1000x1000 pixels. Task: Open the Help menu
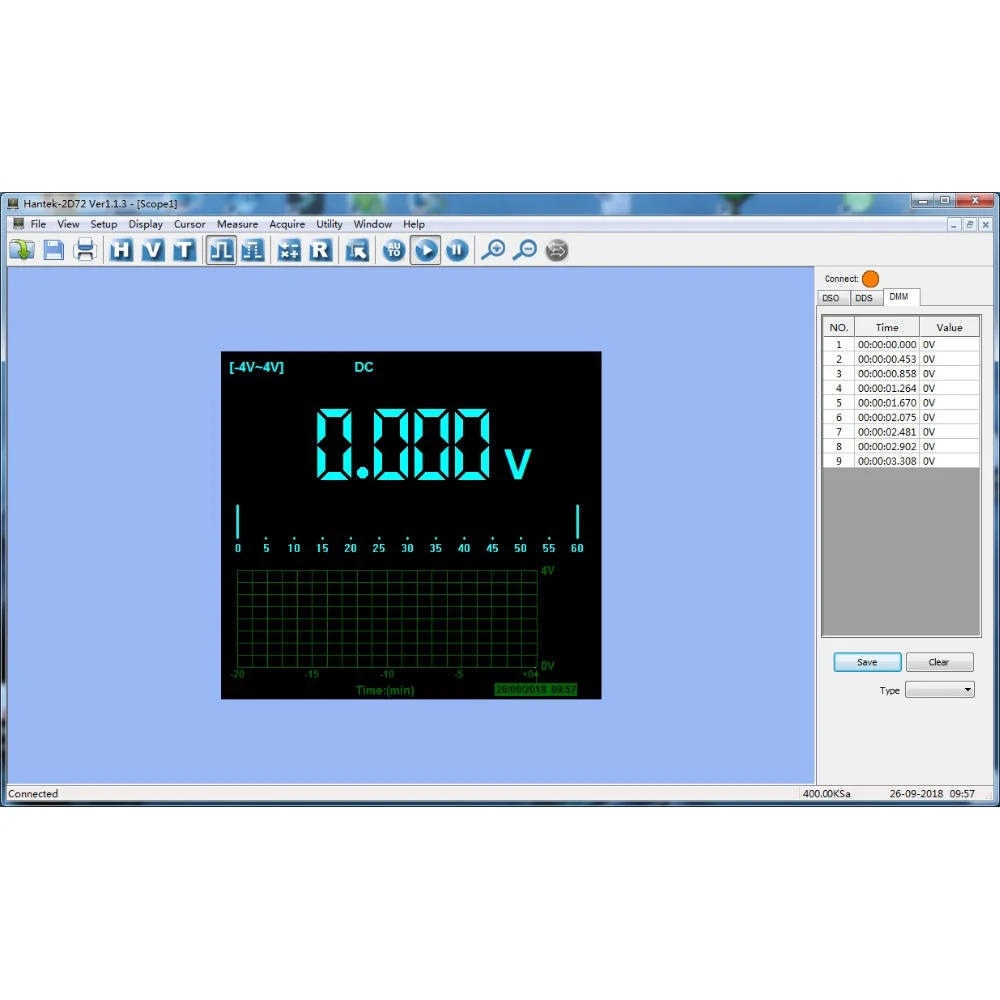tap(413, 224)
